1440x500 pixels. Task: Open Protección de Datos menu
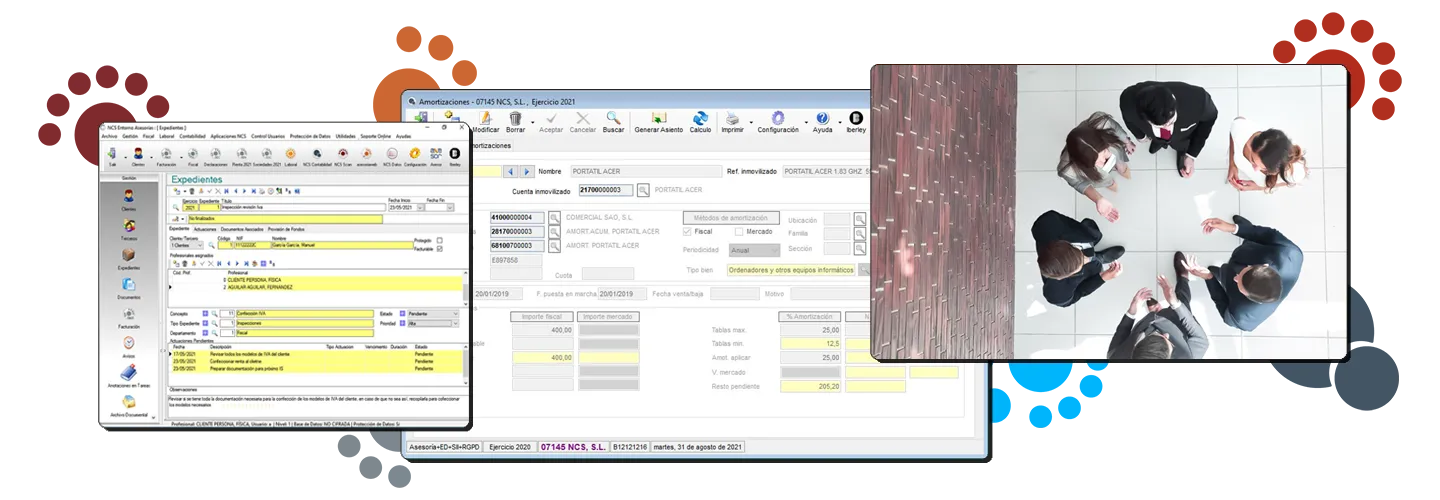click(310, 136)
